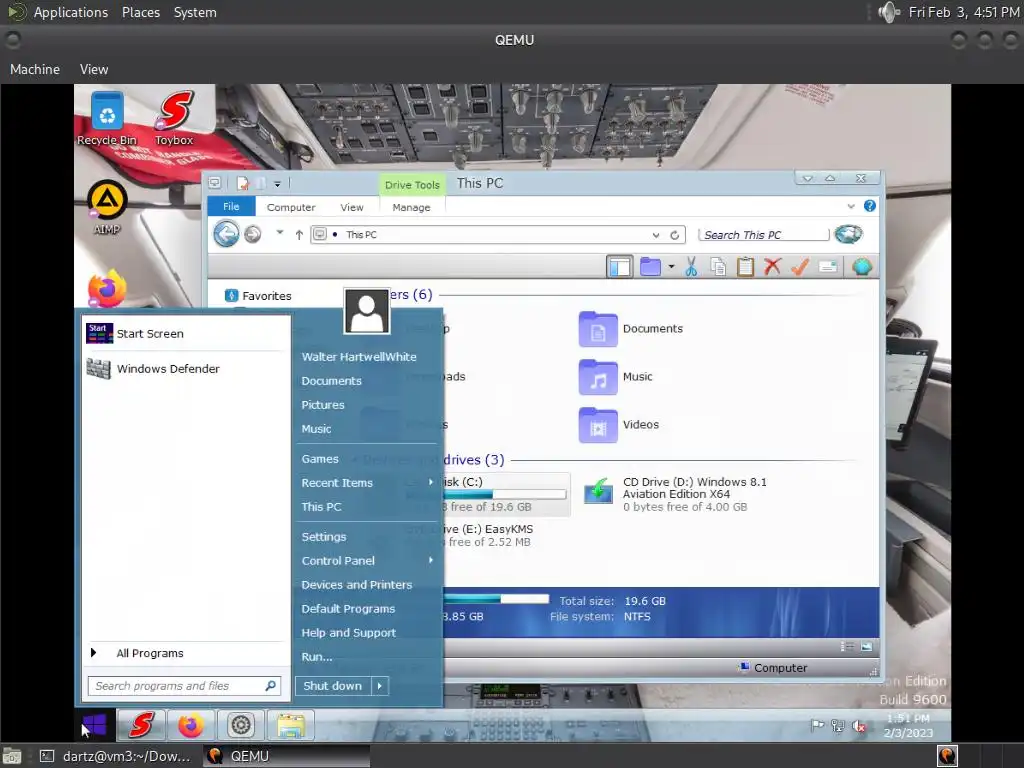Click the search globe icon beside Search box

848,234
